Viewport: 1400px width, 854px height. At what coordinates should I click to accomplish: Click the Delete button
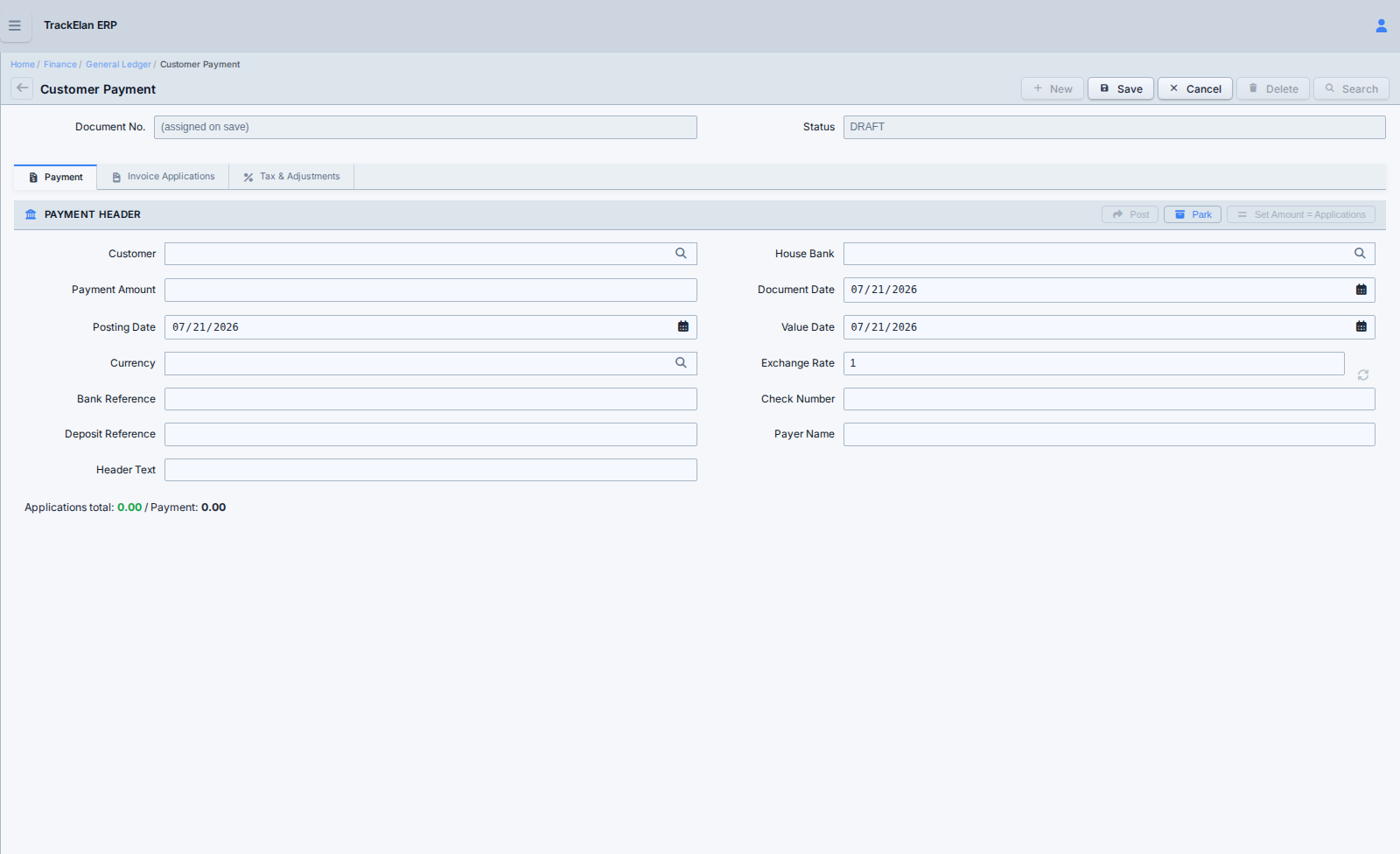(1273, 88)
